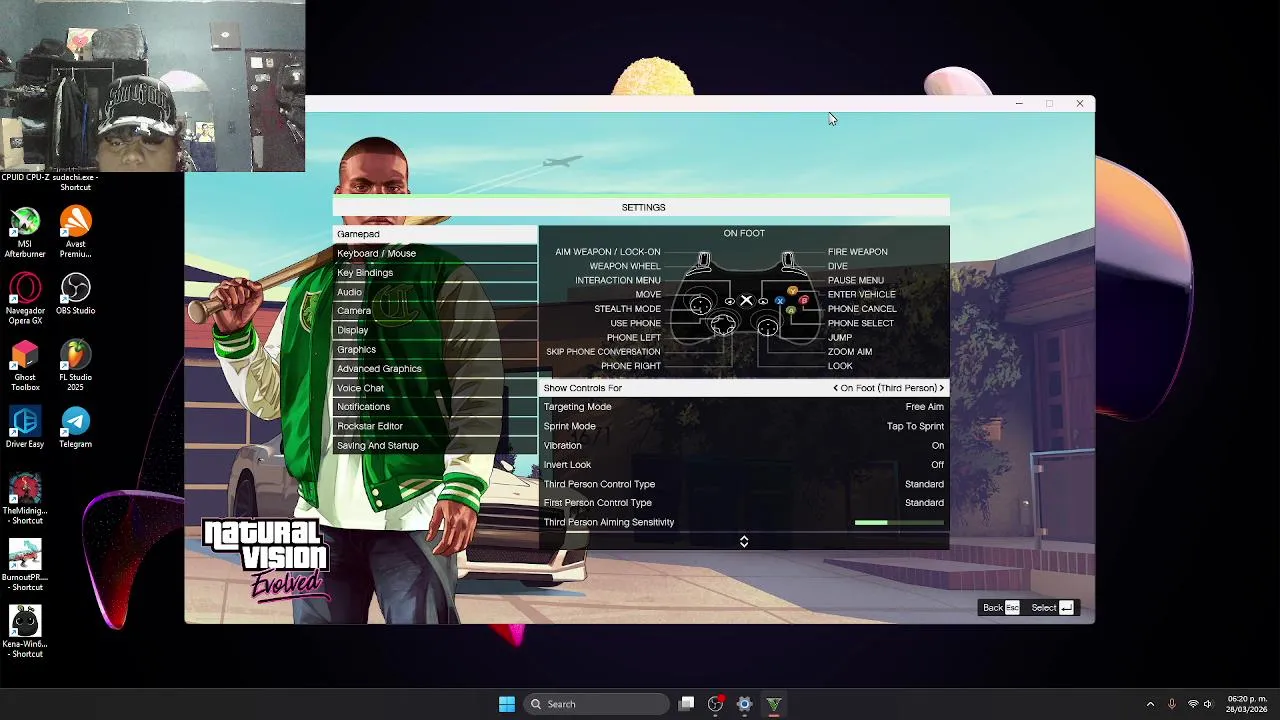Open the volume tray icon
The width and height of the screenshot is (1280, 720).
1208,704
